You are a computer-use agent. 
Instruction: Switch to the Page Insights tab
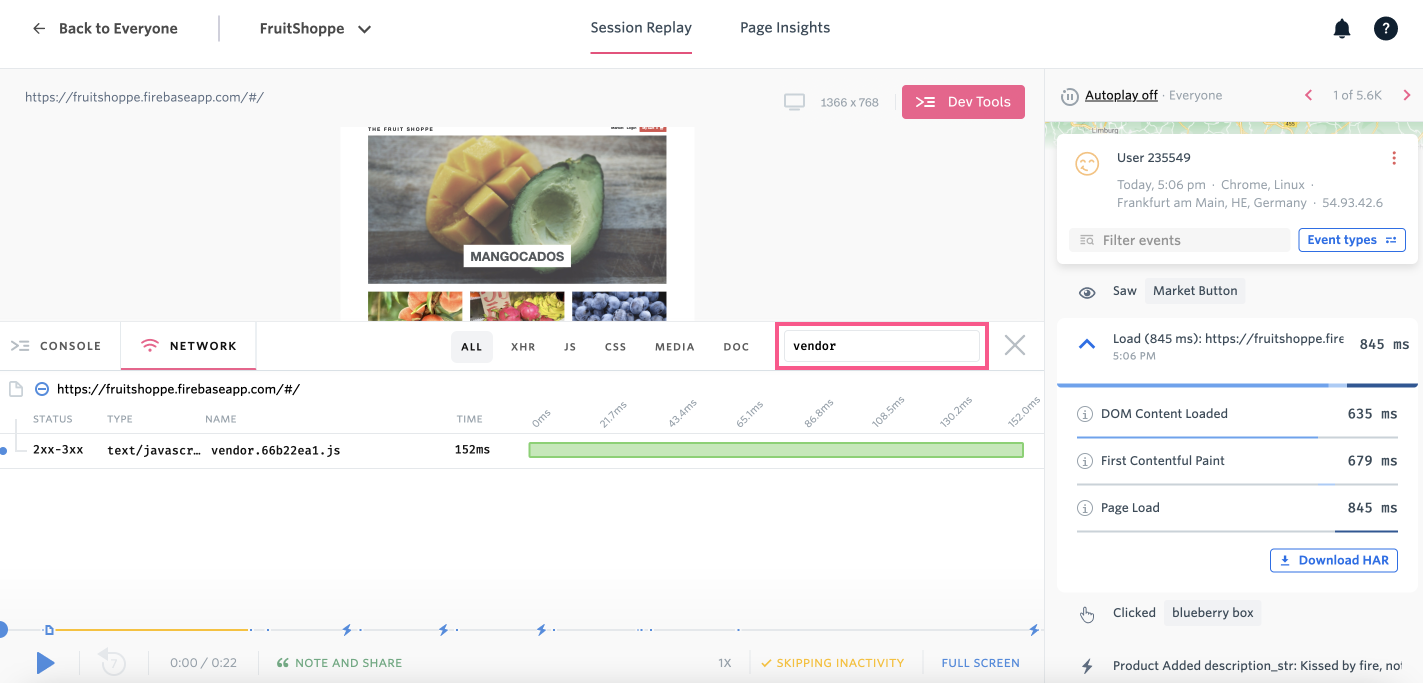coord(785,28)
